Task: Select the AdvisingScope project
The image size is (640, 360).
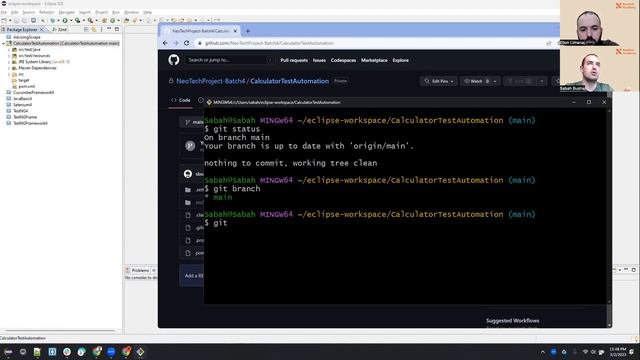Action: point(27,37)
